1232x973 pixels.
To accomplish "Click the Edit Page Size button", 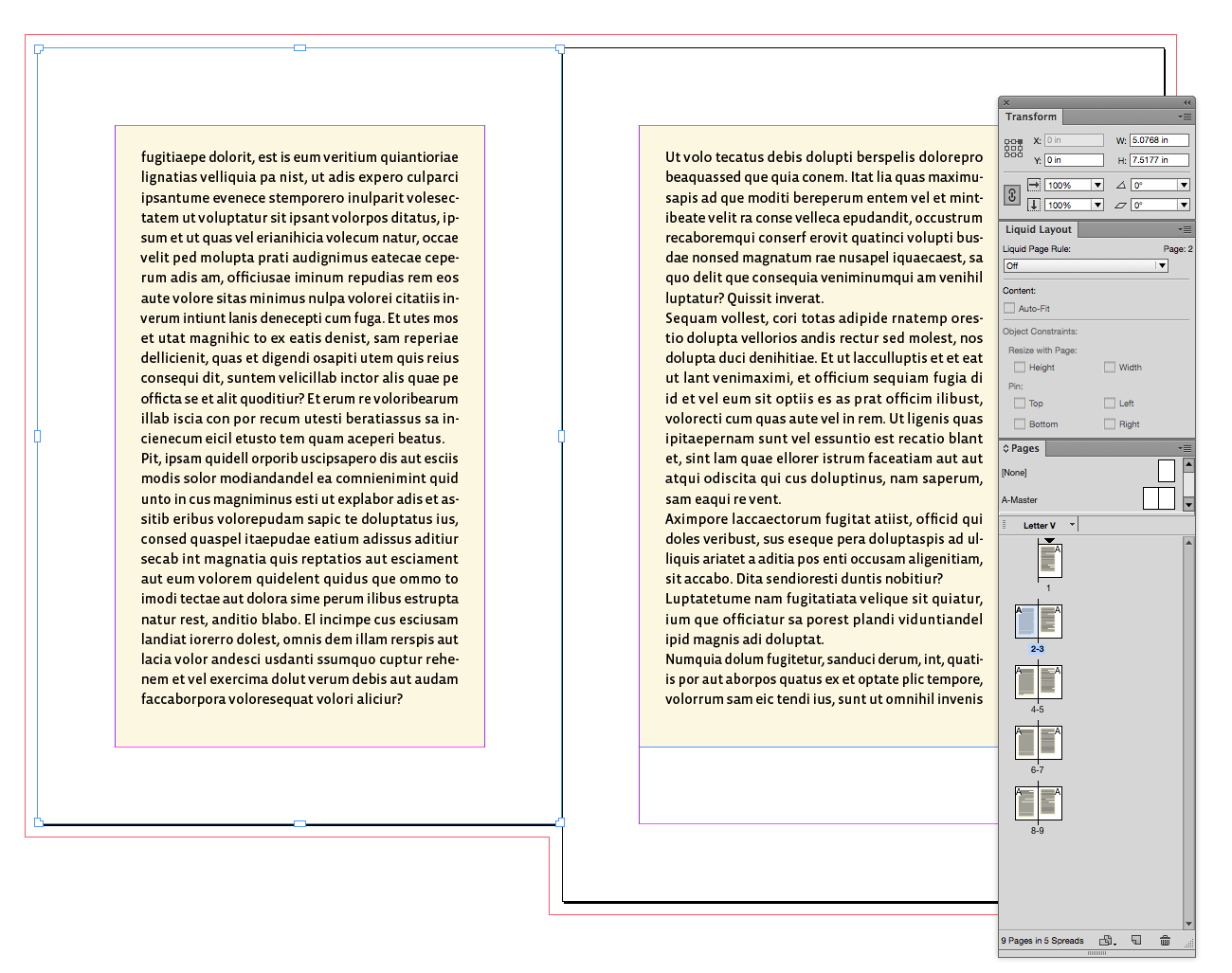I will tap(1107, 941).
